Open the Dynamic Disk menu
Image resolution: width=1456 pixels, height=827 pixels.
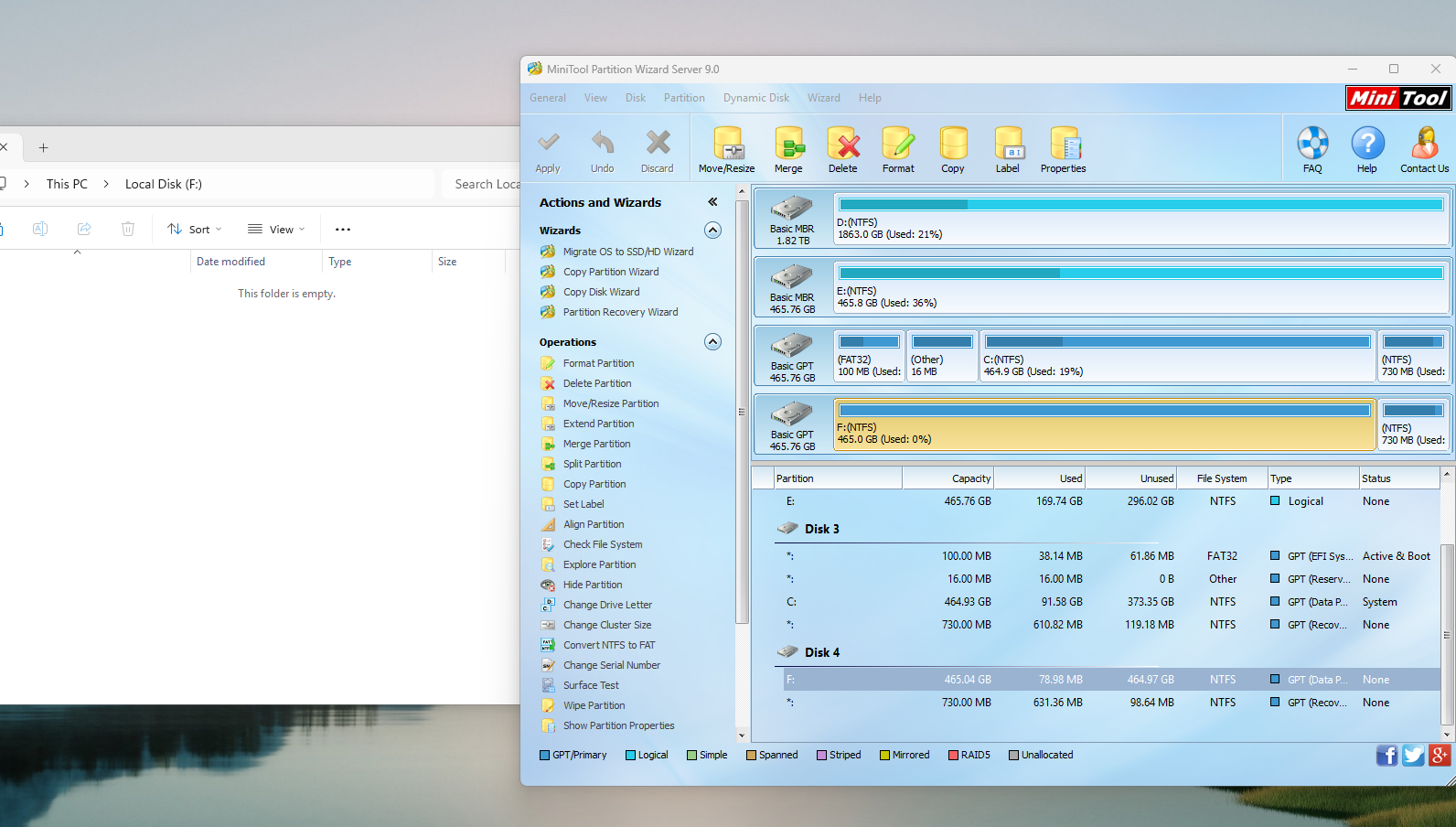(x=755, y=98)
